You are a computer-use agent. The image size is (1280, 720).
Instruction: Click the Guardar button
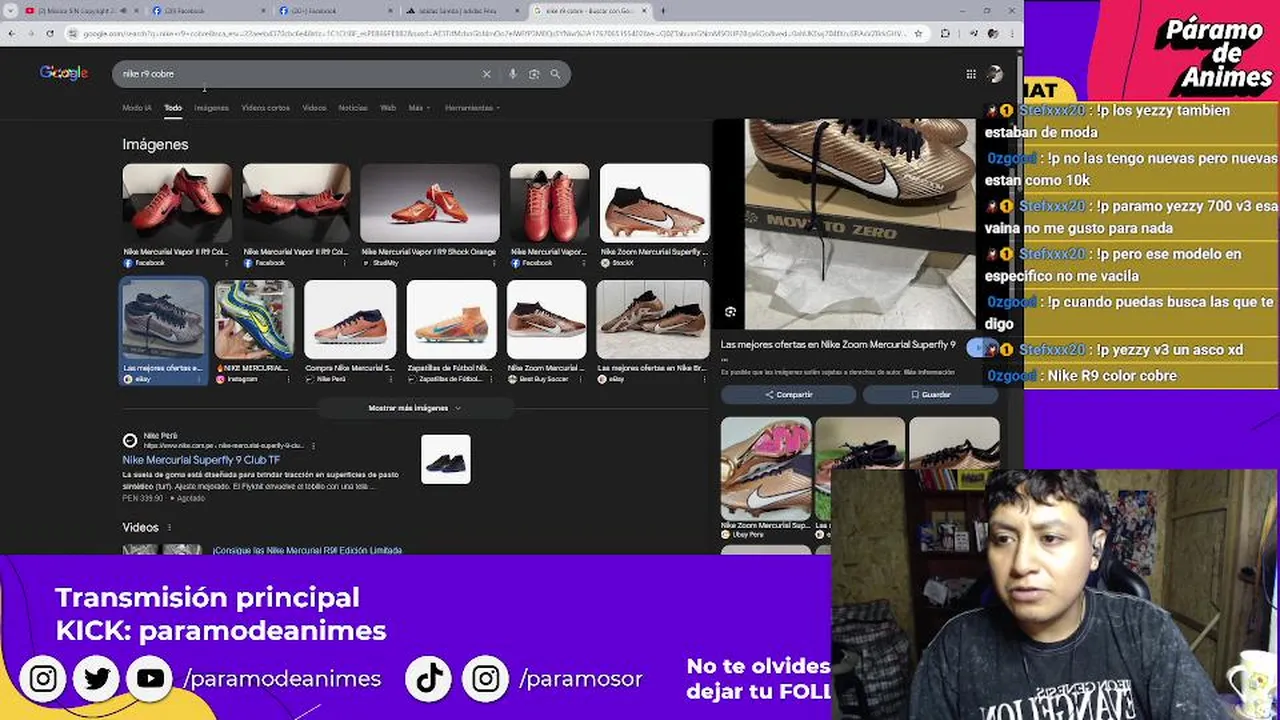pyautogui.click(x=931, y=395)
